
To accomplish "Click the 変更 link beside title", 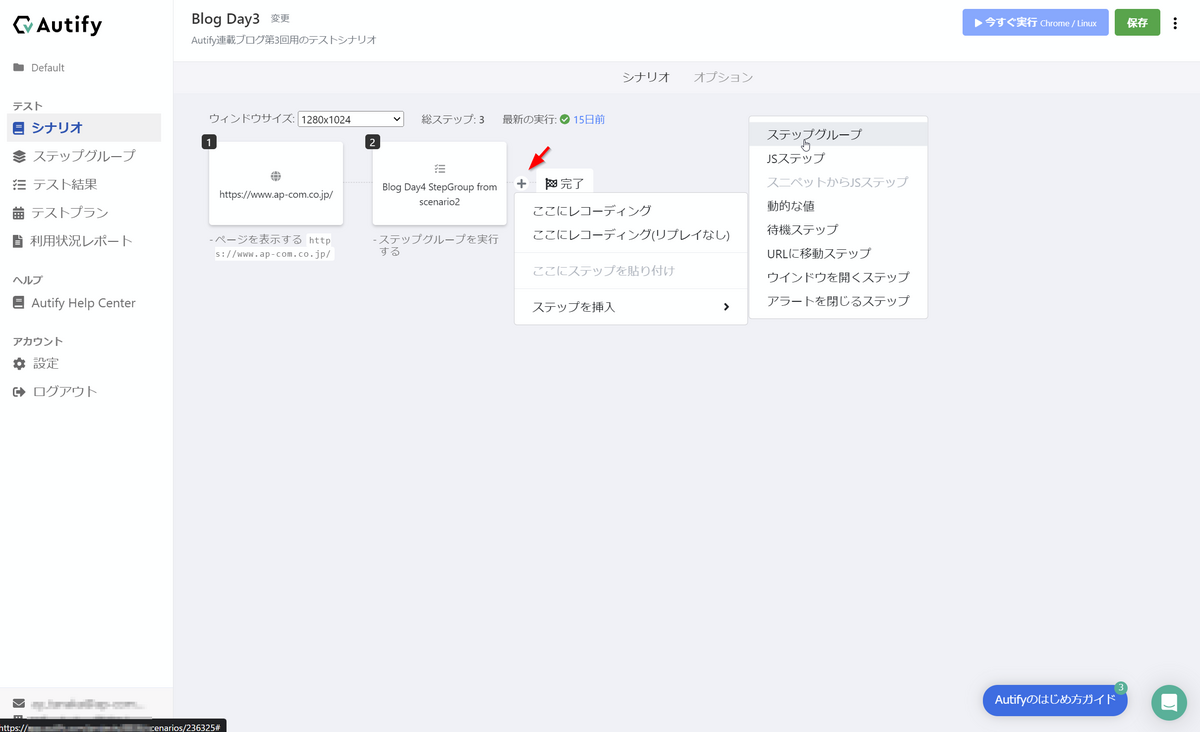I will pyautogui.click(x=280, y=19).
